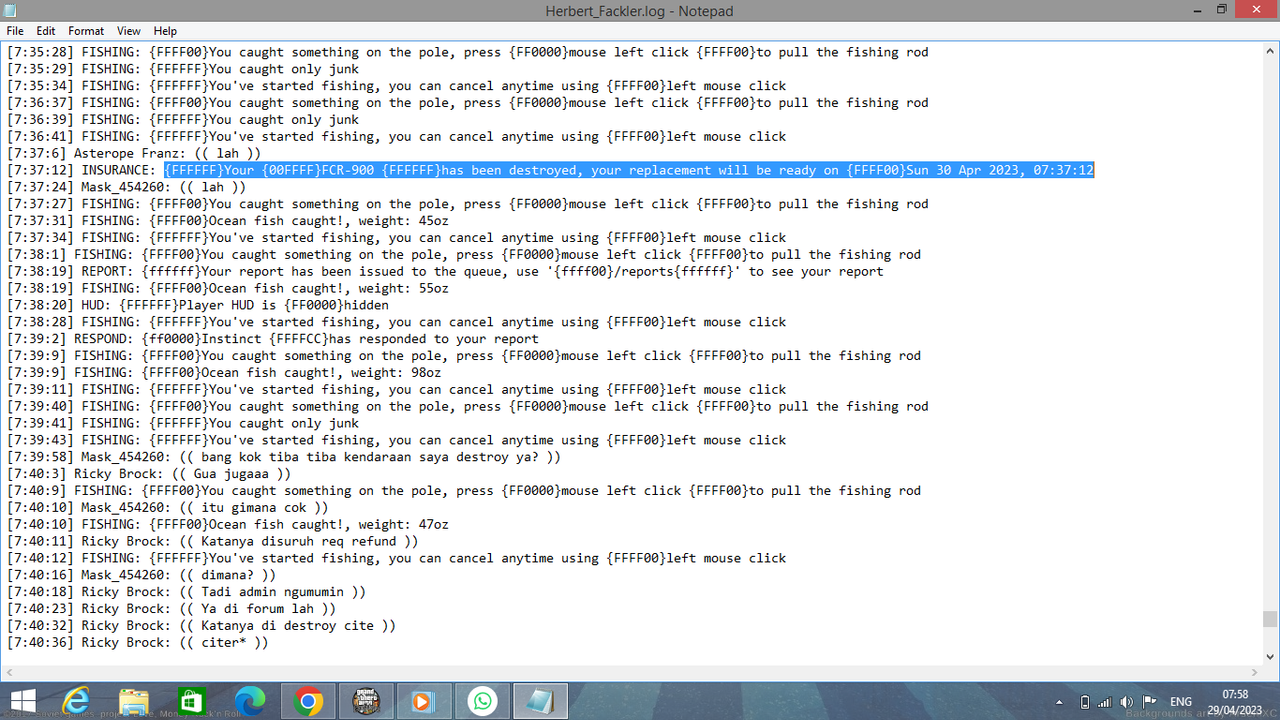Viewport: 1280px width, 720px height.
Task: Click the 'Gua jugaaa' chat line
Action: [149, 474]
